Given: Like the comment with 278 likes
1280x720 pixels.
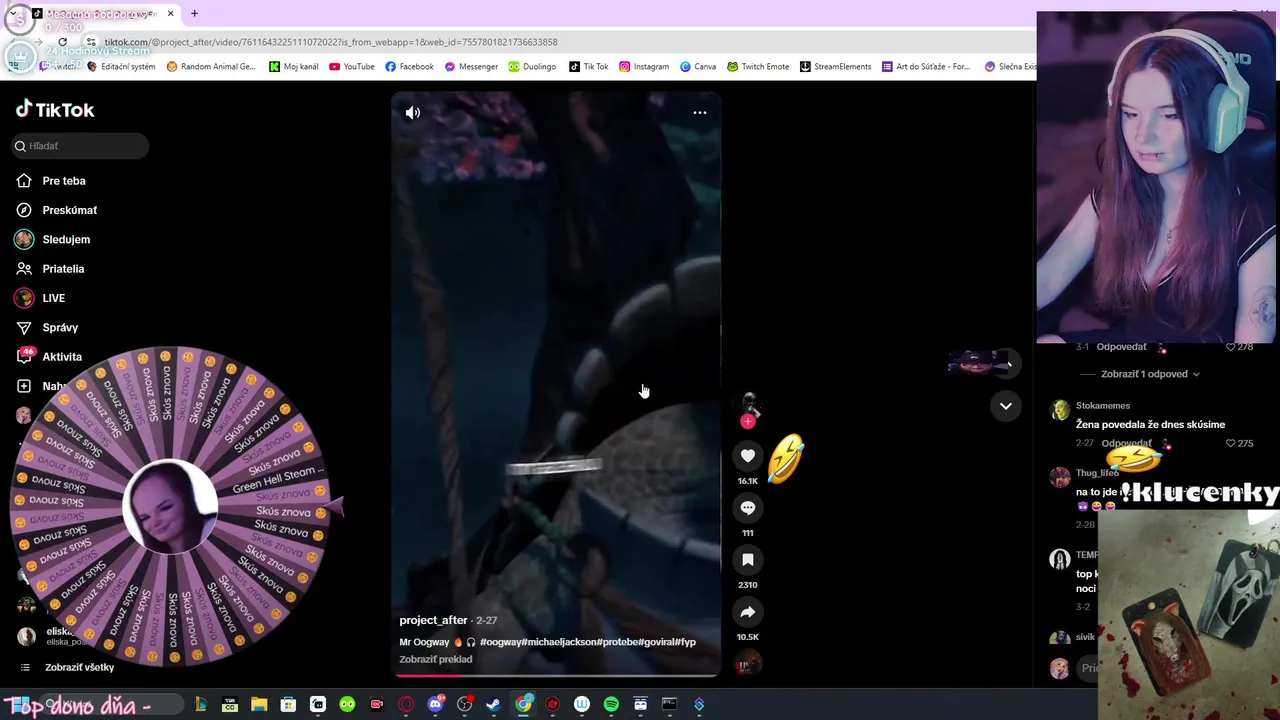Looking at the screenshot, I should [1232, 347].
